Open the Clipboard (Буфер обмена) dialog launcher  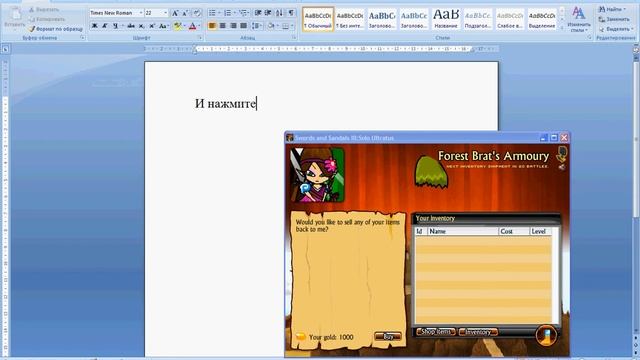coord(82,38)
